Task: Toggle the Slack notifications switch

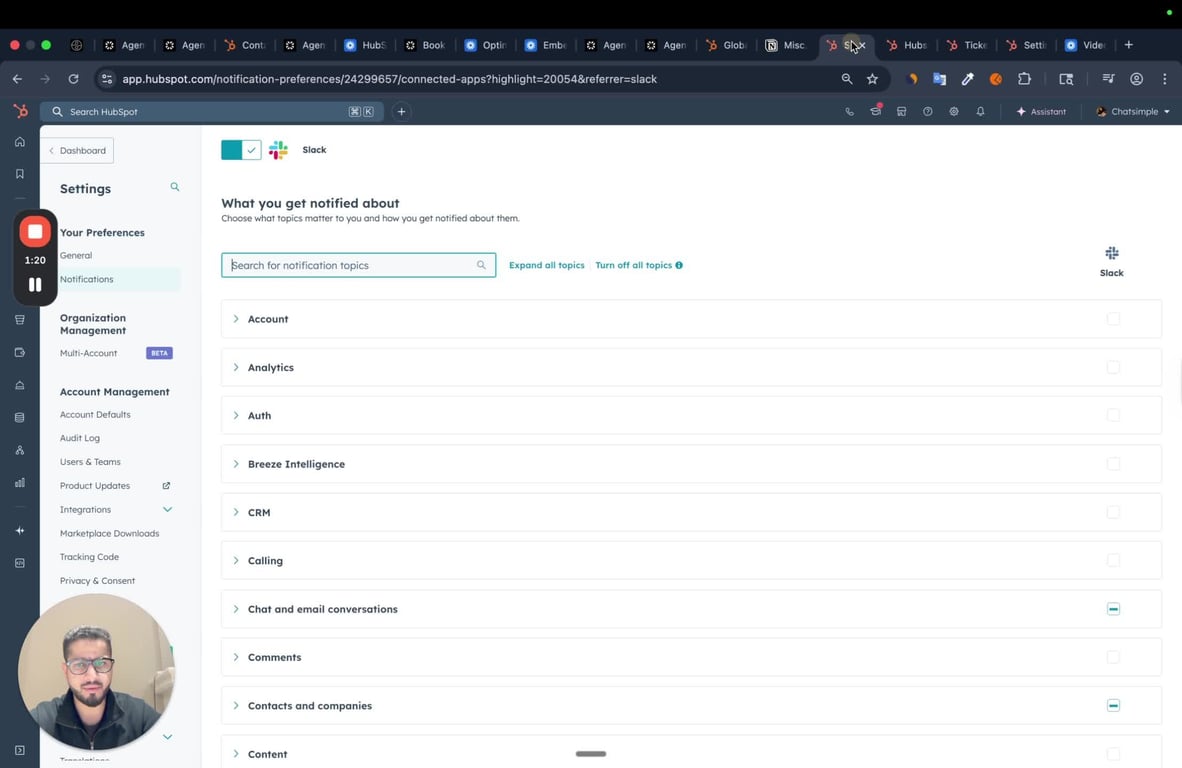Action: point(241,150)
